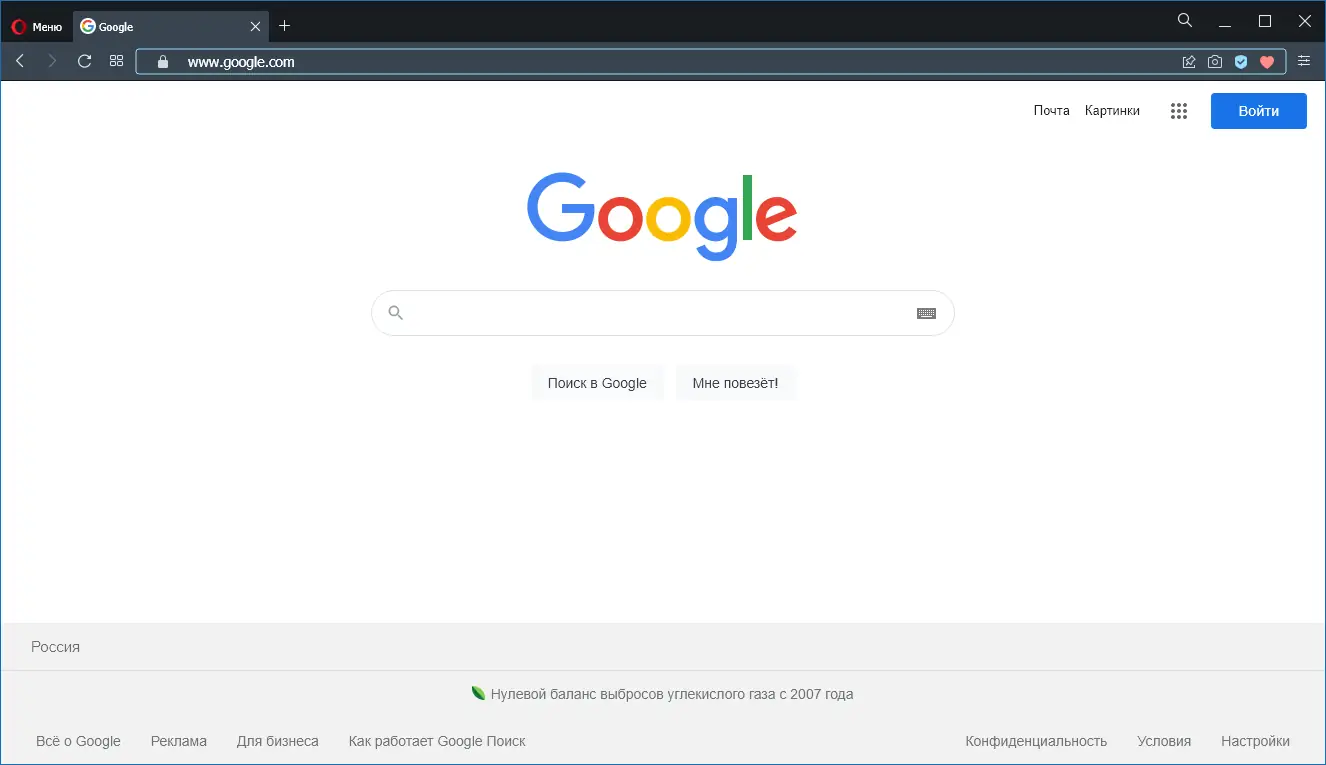This screenshot has width=1326, height=765.
Task: Click the tab search magnifier icon
Action: click(x=1185, y=20)
